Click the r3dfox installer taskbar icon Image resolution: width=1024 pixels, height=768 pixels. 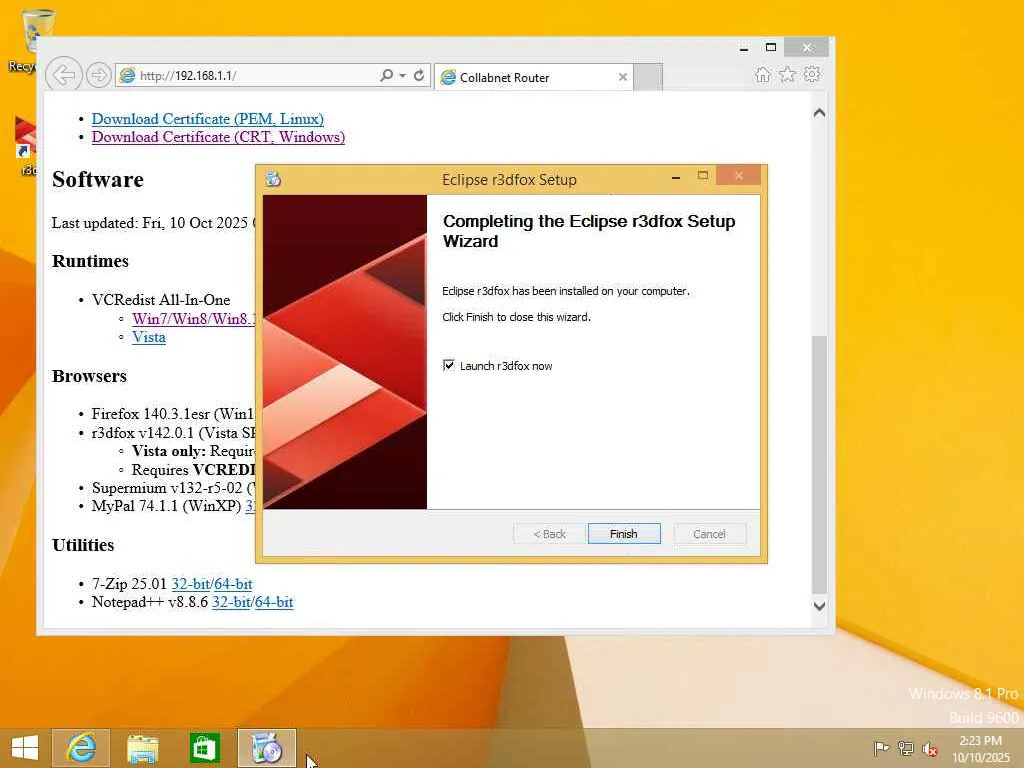(266, 748)
